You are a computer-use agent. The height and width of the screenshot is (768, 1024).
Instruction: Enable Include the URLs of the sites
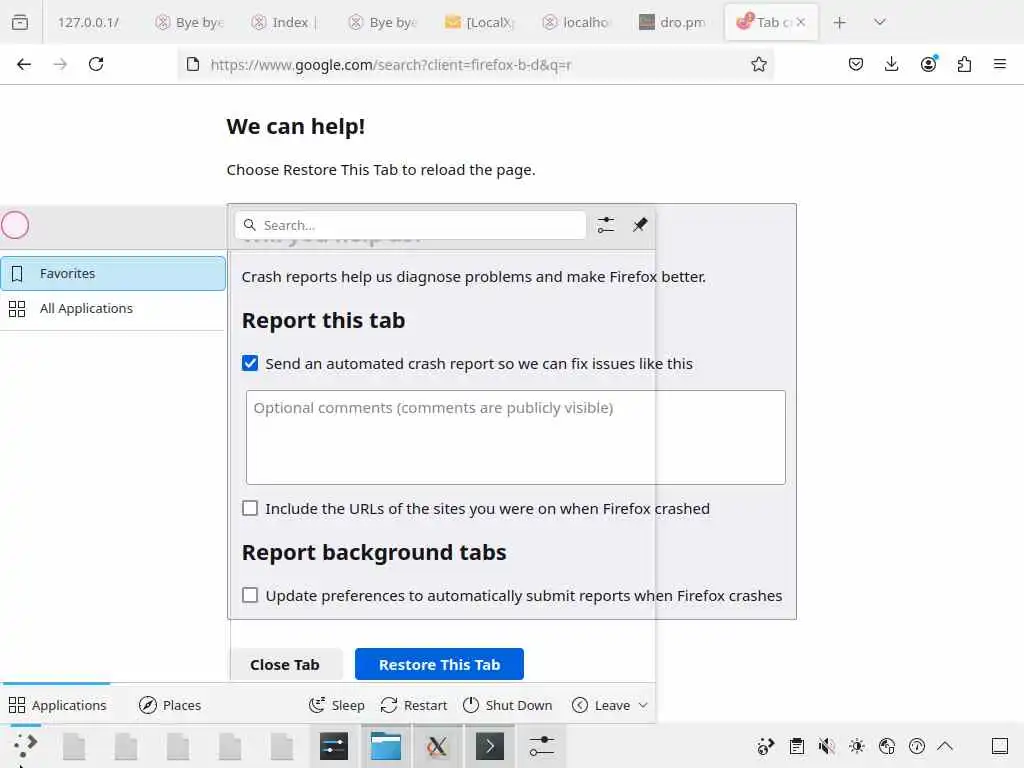pos(250,508)
